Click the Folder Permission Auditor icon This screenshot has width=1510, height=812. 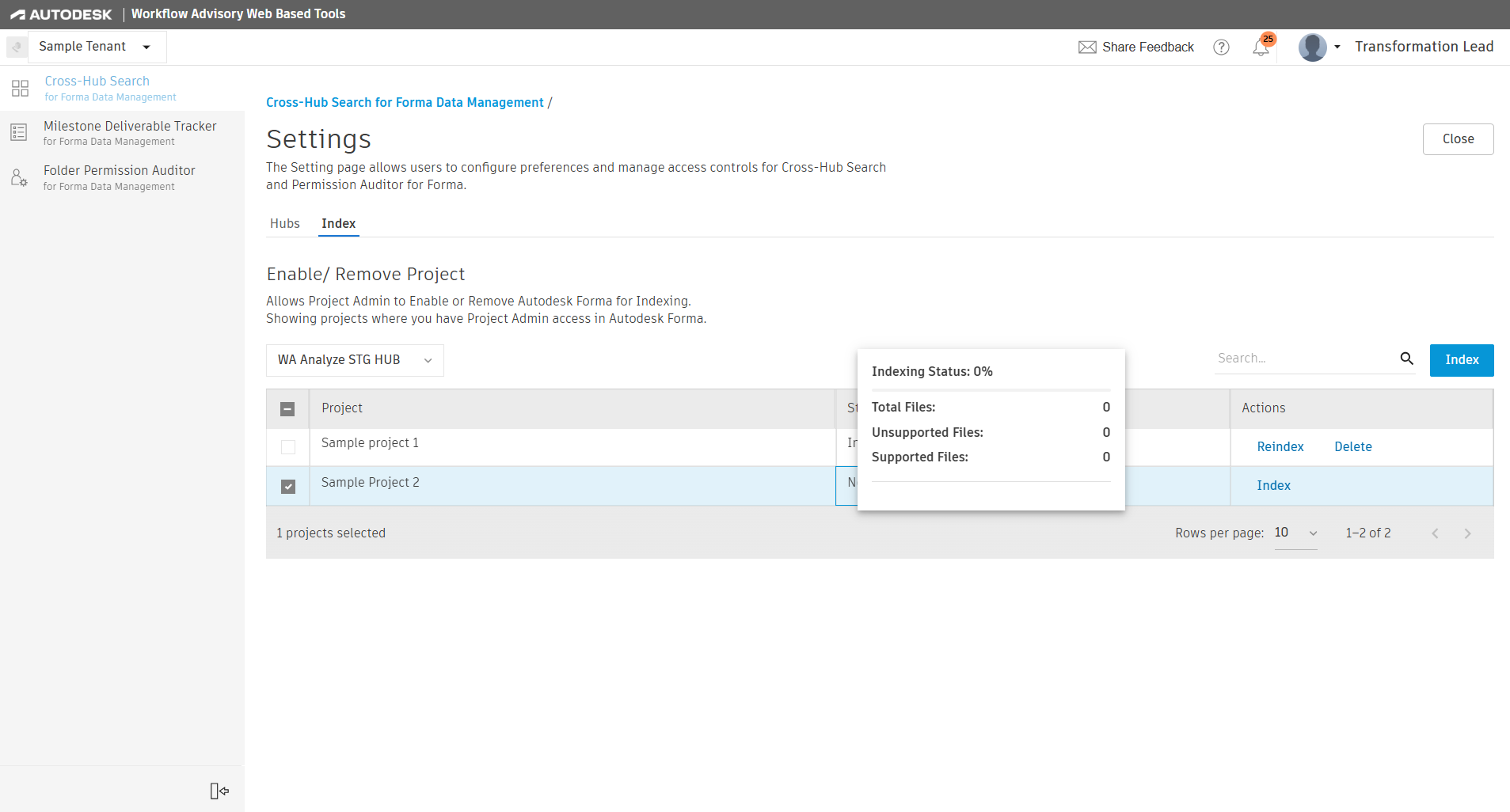click(19, 177)
